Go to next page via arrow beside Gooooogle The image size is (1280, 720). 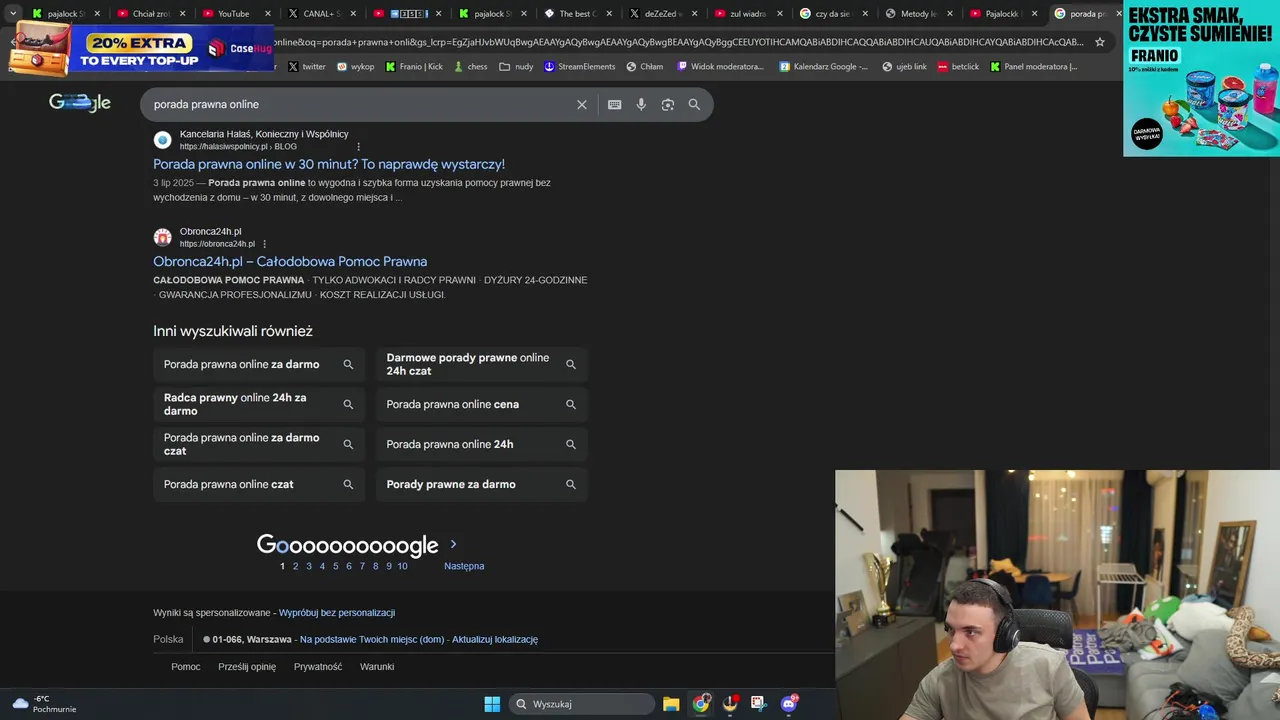click(453, 545)
